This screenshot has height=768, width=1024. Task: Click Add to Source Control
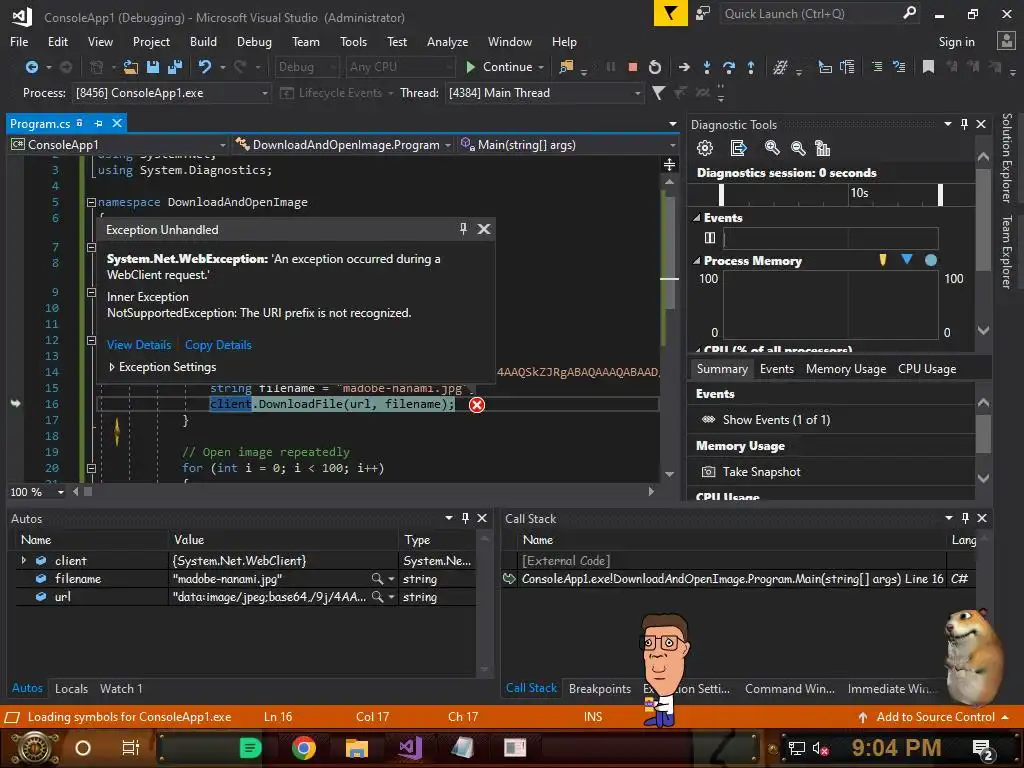[x=935, y=716]
